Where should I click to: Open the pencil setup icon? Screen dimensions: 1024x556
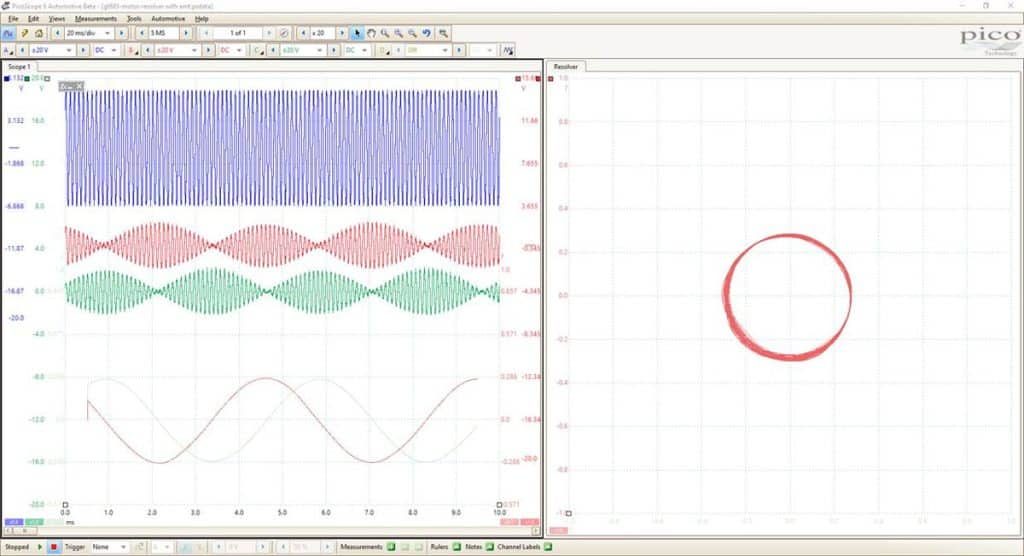[25, 33]
